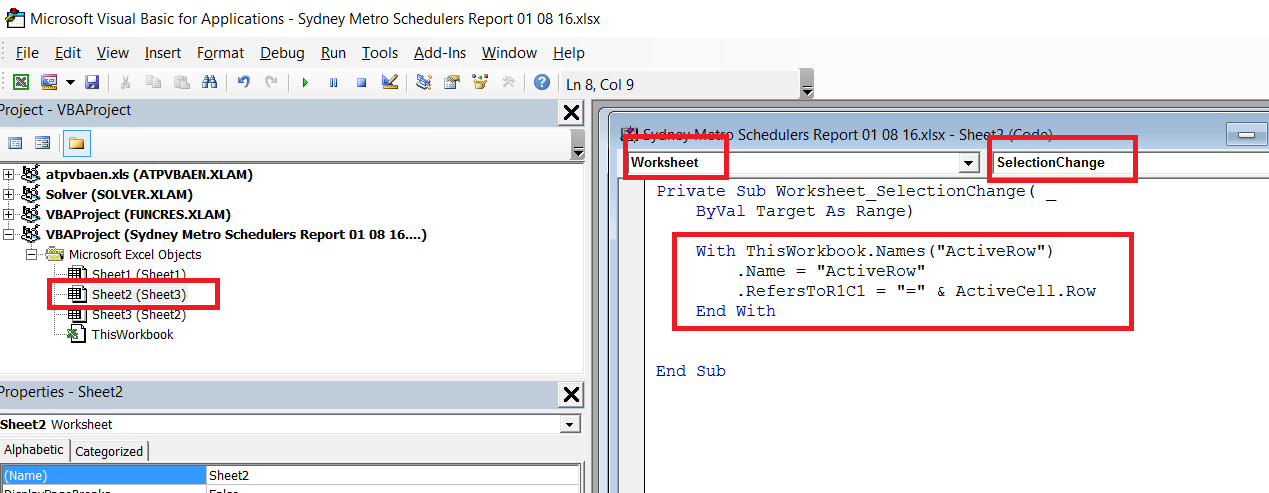
Task: Open the View menu
Action: [113, 53]
